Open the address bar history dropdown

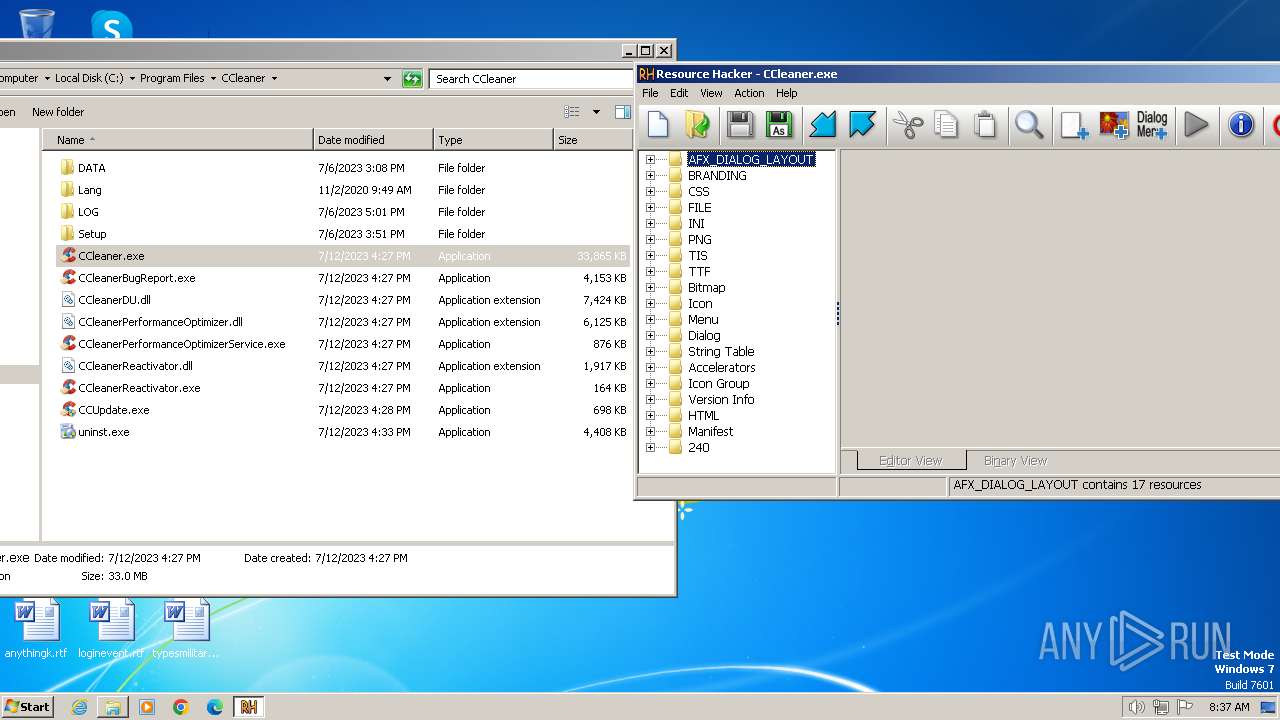388,79
